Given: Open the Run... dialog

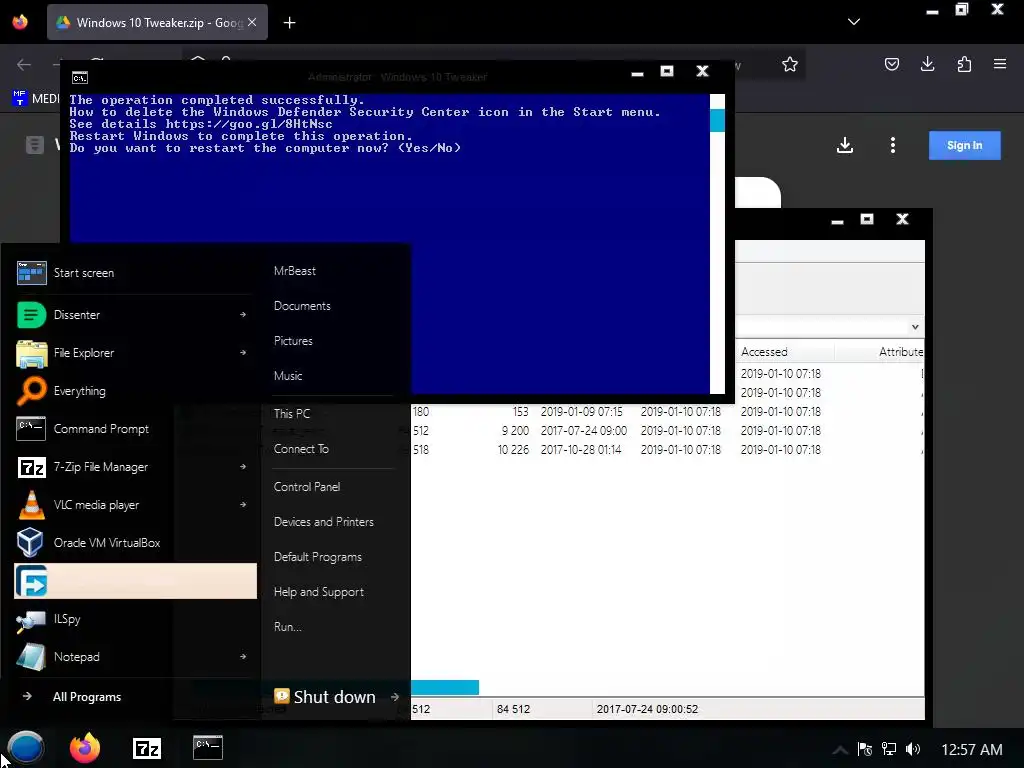Looking at the screenshot, I should coord(288,627).
